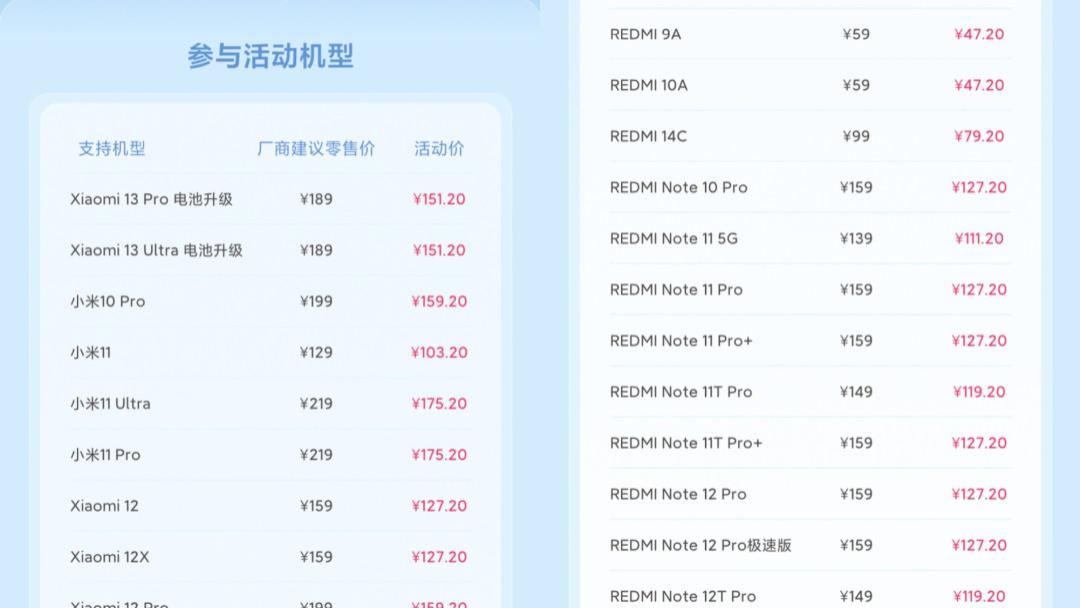This screenshot has height=608, width=1080.
Task: Click the ¥199 price of 小米10 Pro
Action: [x=316, y=301]
